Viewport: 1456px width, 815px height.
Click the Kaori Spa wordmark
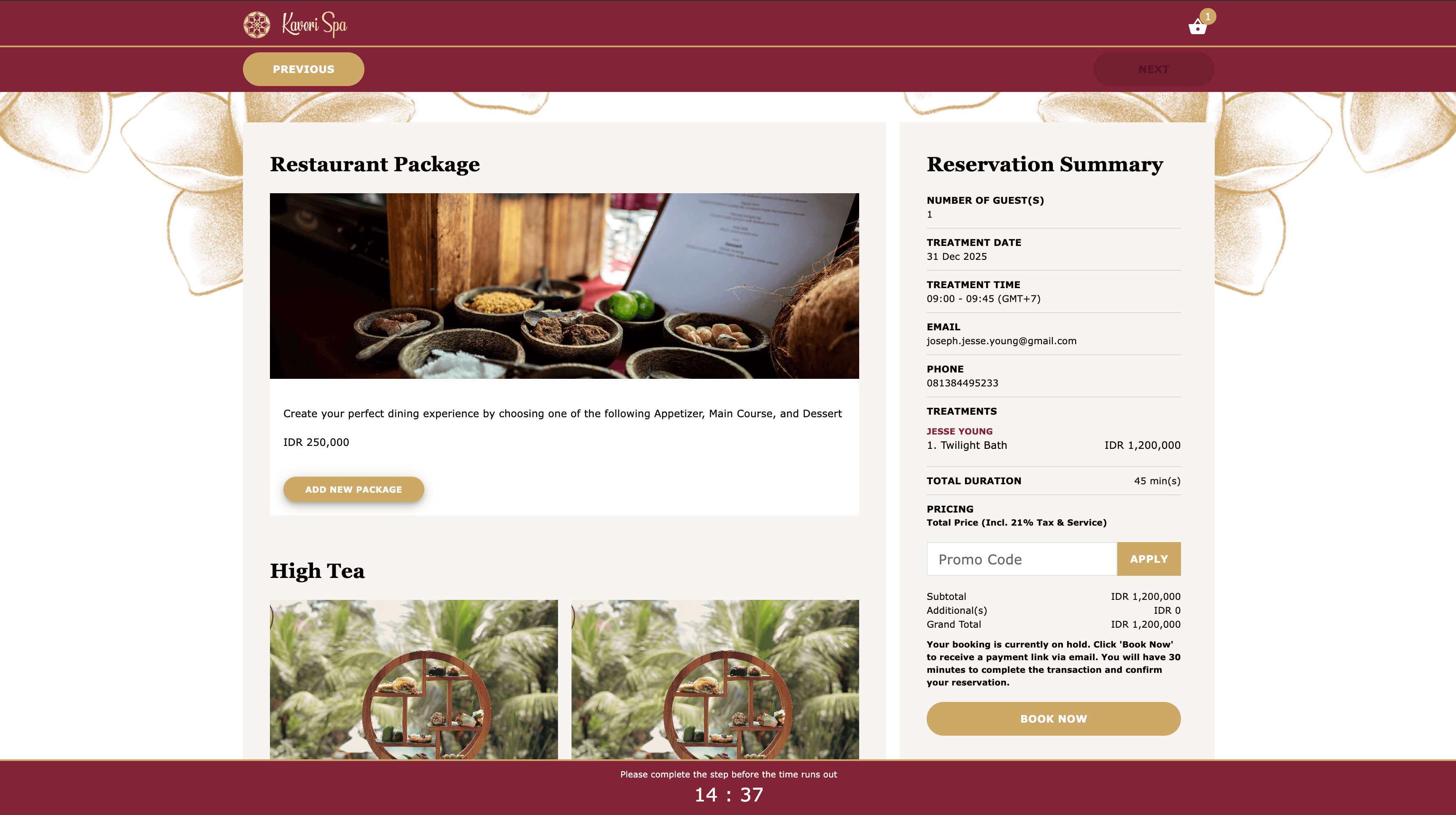click(314, 25)
